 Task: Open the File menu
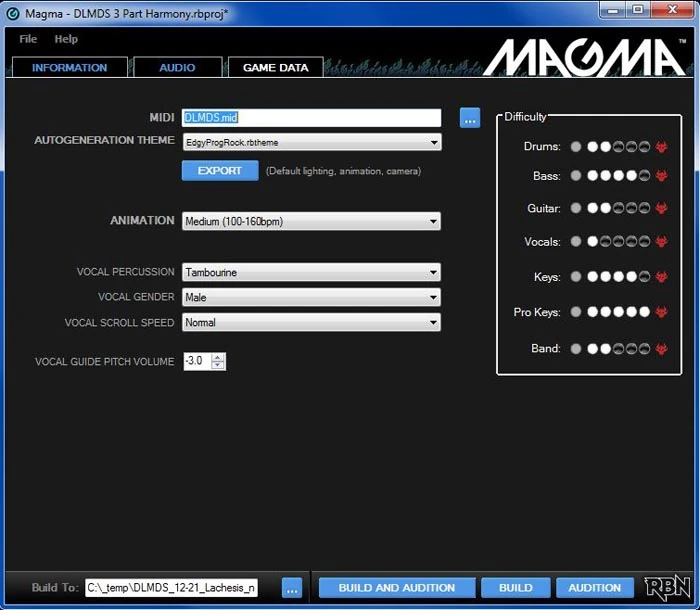pyautogui.click(x=28, y=39)
